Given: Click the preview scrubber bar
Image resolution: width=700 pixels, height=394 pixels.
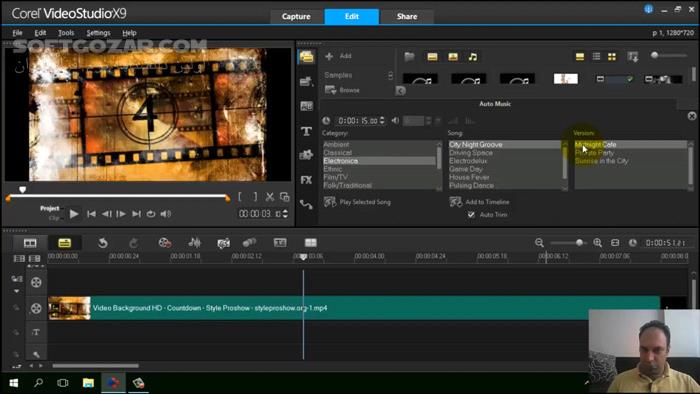Looking at the screenshot, I should [x=118, y=196].
